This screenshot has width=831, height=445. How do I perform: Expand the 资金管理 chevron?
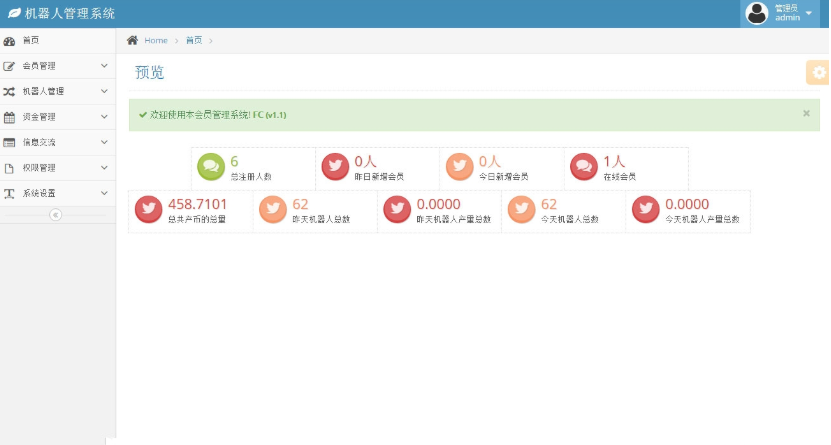104,117
